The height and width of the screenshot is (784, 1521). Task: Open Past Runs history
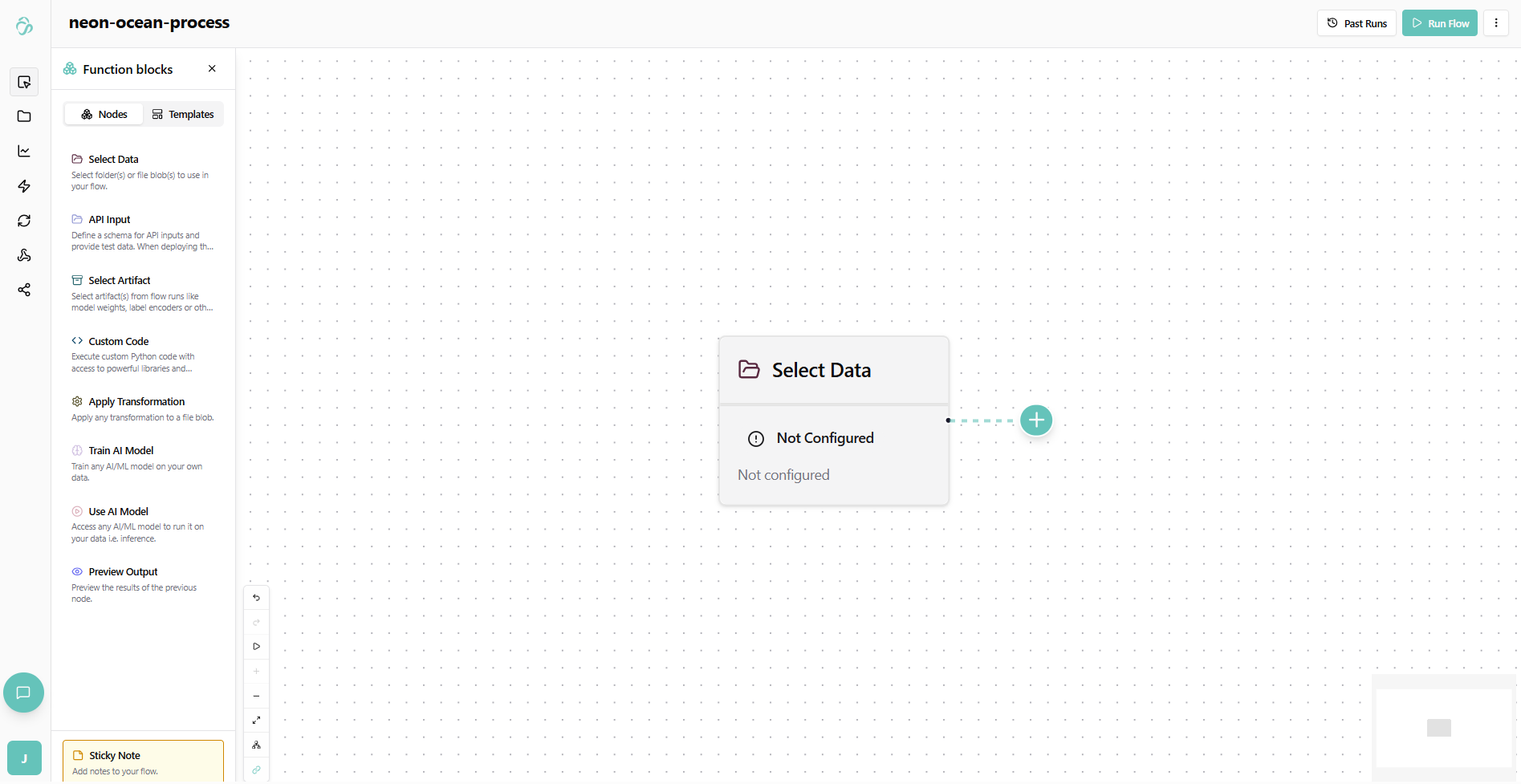click(1357, 23)
